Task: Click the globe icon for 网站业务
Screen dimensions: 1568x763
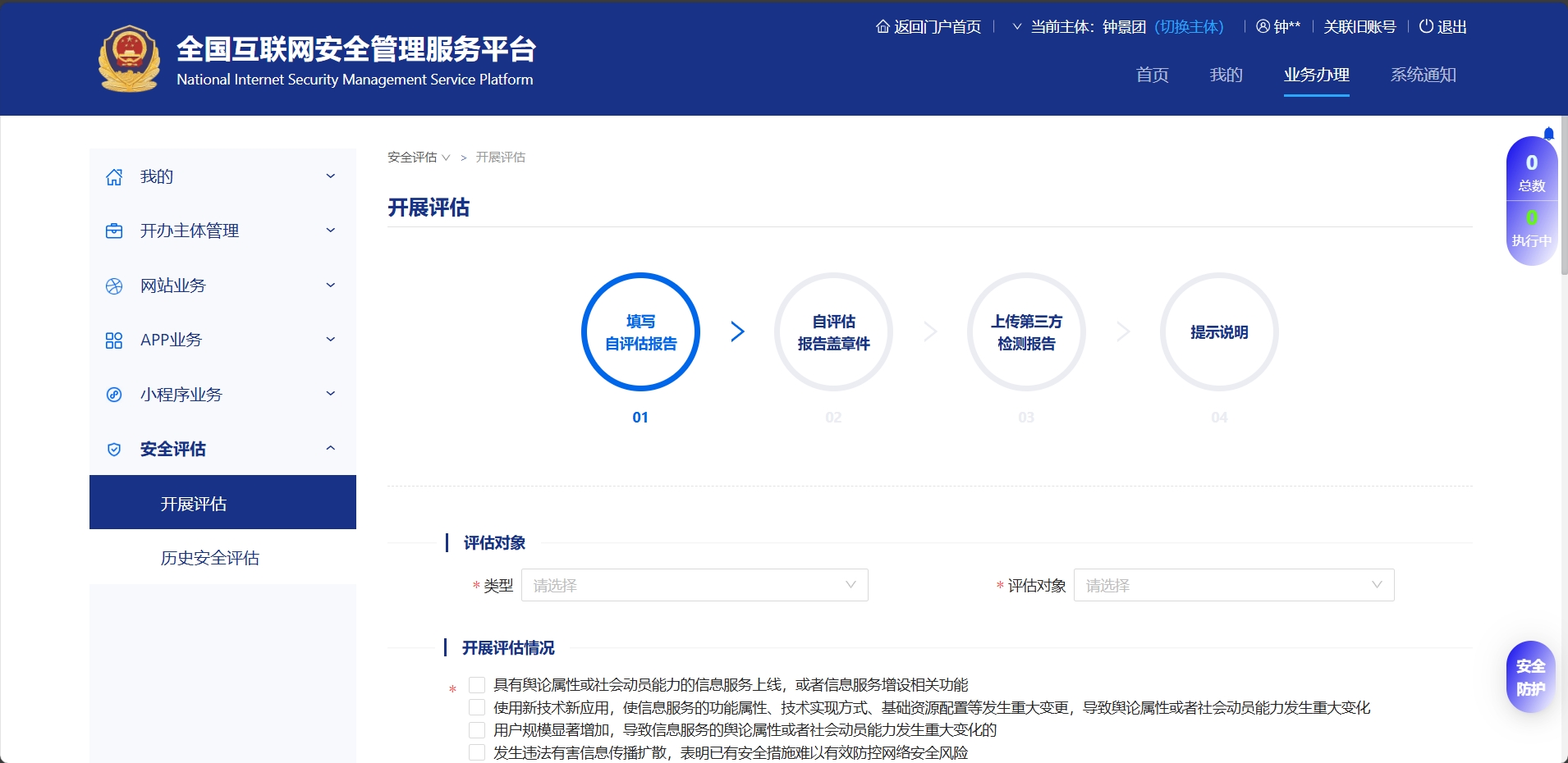Action: point(114,286)
